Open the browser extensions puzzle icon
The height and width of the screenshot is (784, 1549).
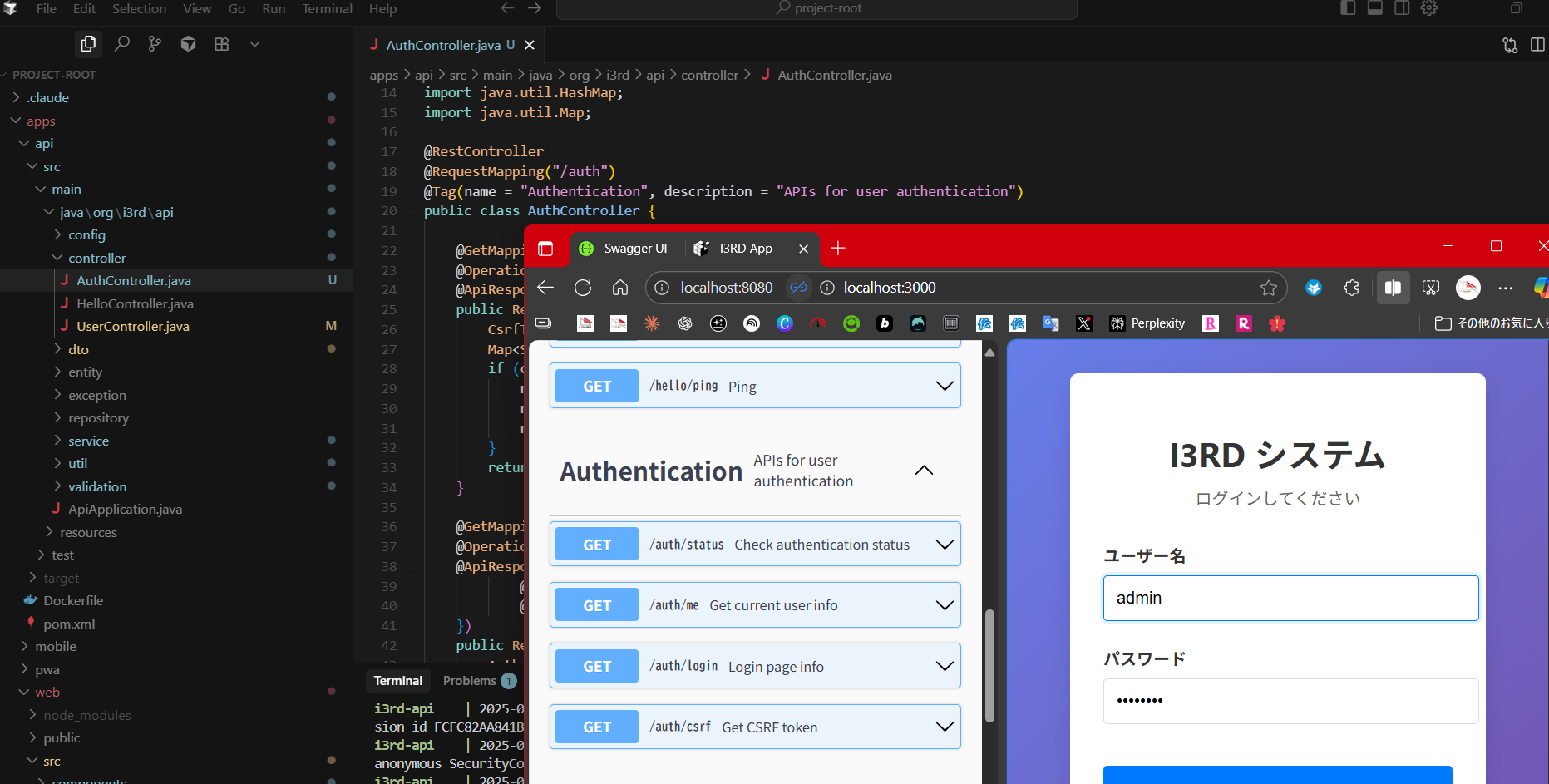tap(1351, 288)
